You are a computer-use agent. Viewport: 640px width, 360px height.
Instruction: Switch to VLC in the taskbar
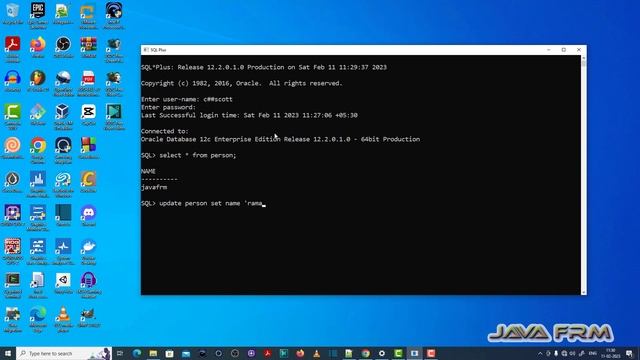[316, 353]
